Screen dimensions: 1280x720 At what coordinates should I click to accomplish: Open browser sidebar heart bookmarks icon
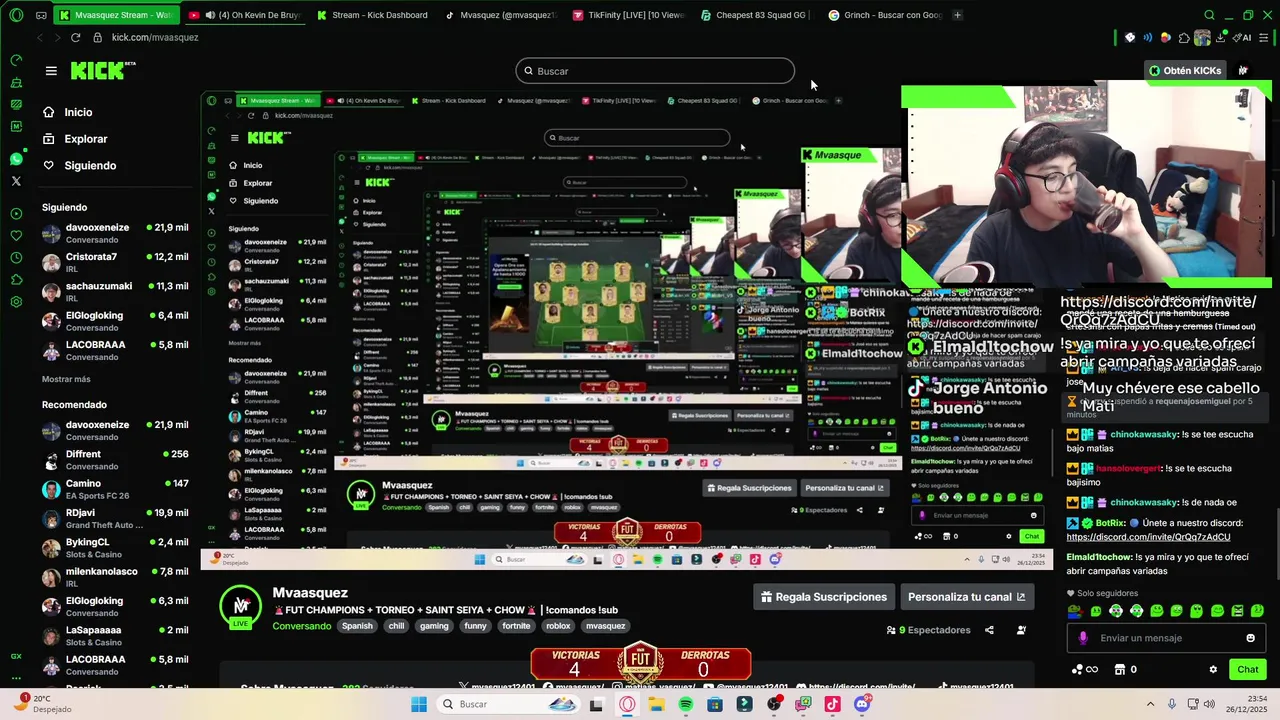pyautogui.click(x=16, y=235)
